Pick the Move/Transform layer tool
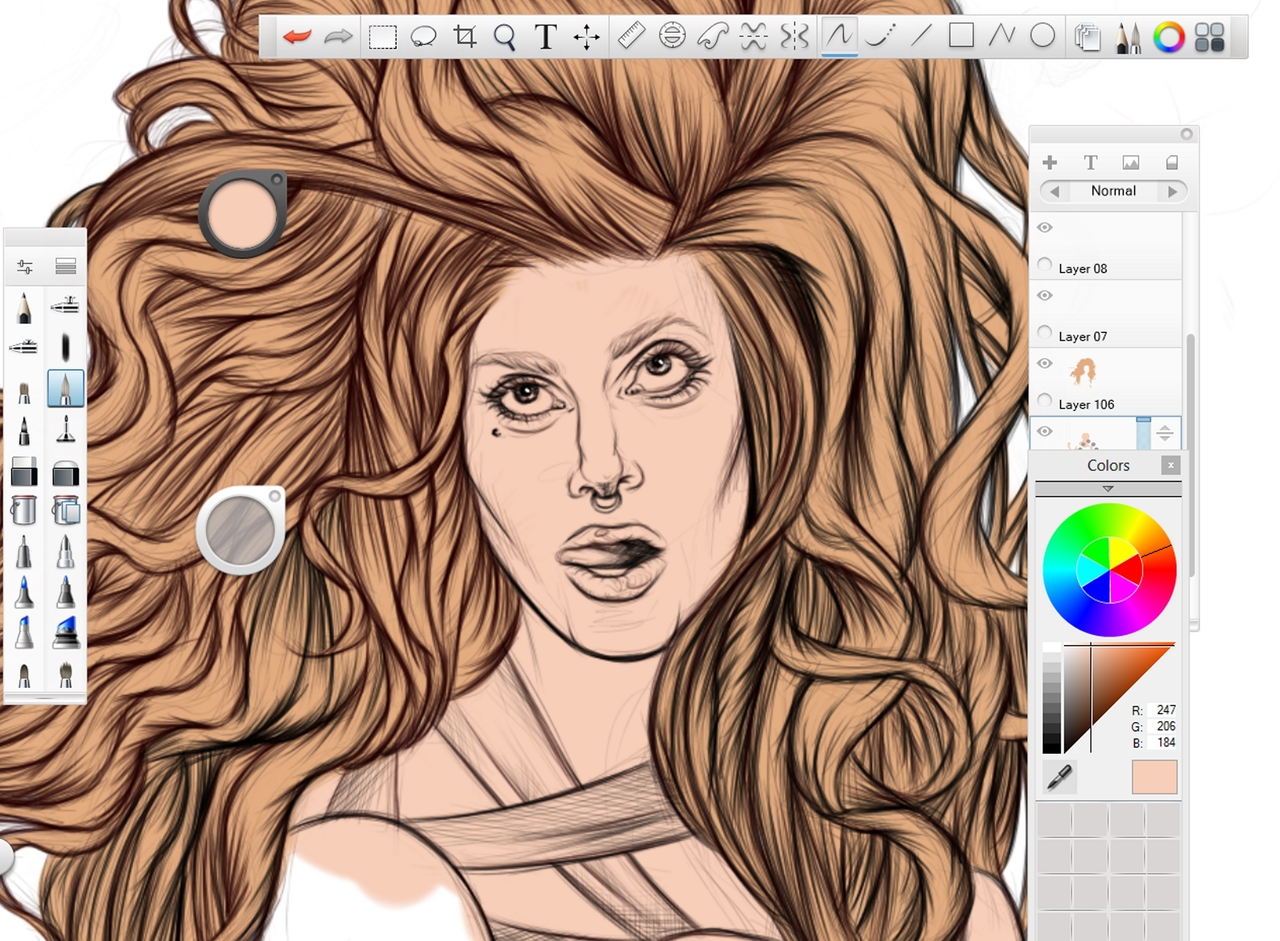The image size is (1280, 941). 586,38
